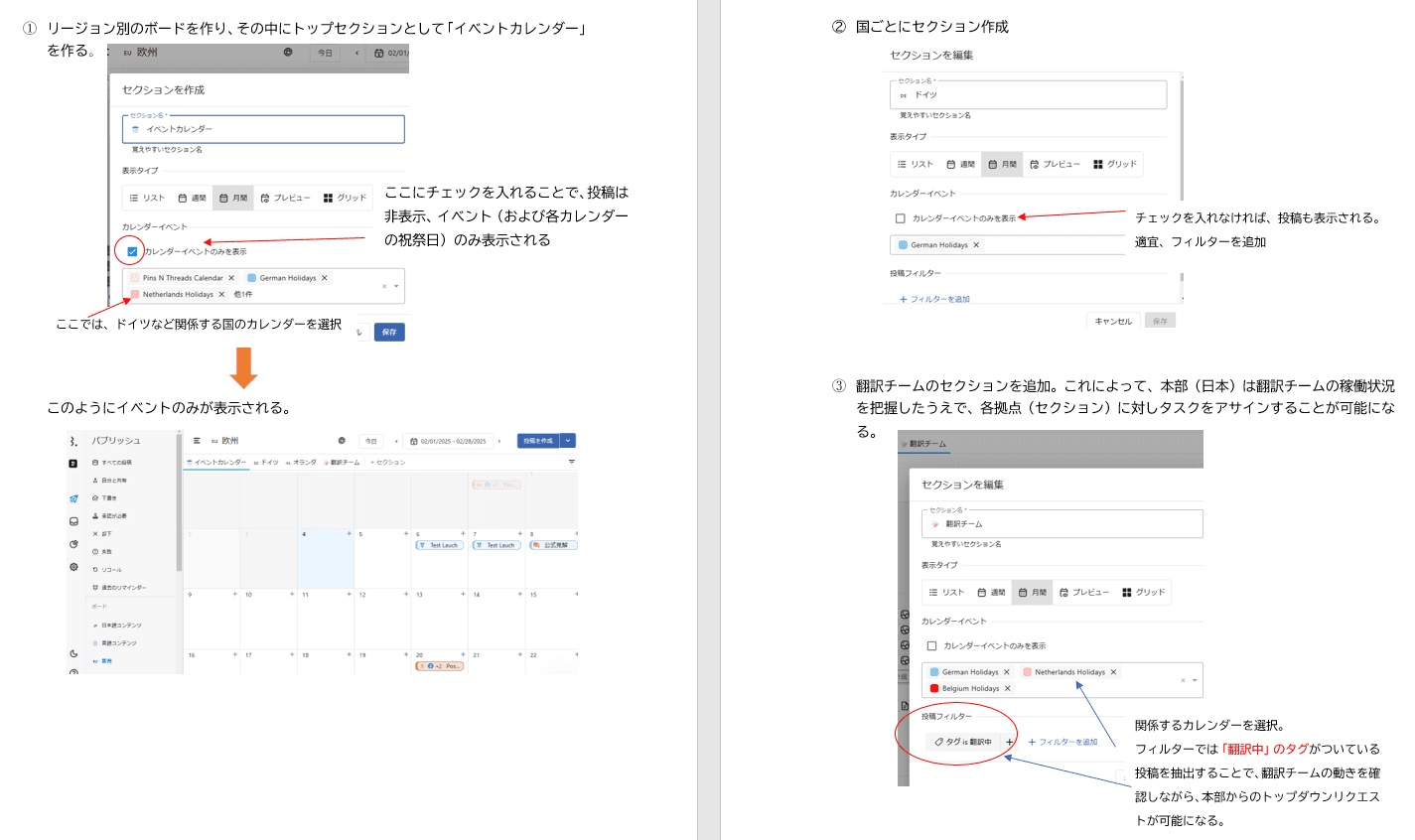Expand calendar dropdown in create section dialog
The width and height of the screenshot is (1415, 840).
click(x=396, y=286)
